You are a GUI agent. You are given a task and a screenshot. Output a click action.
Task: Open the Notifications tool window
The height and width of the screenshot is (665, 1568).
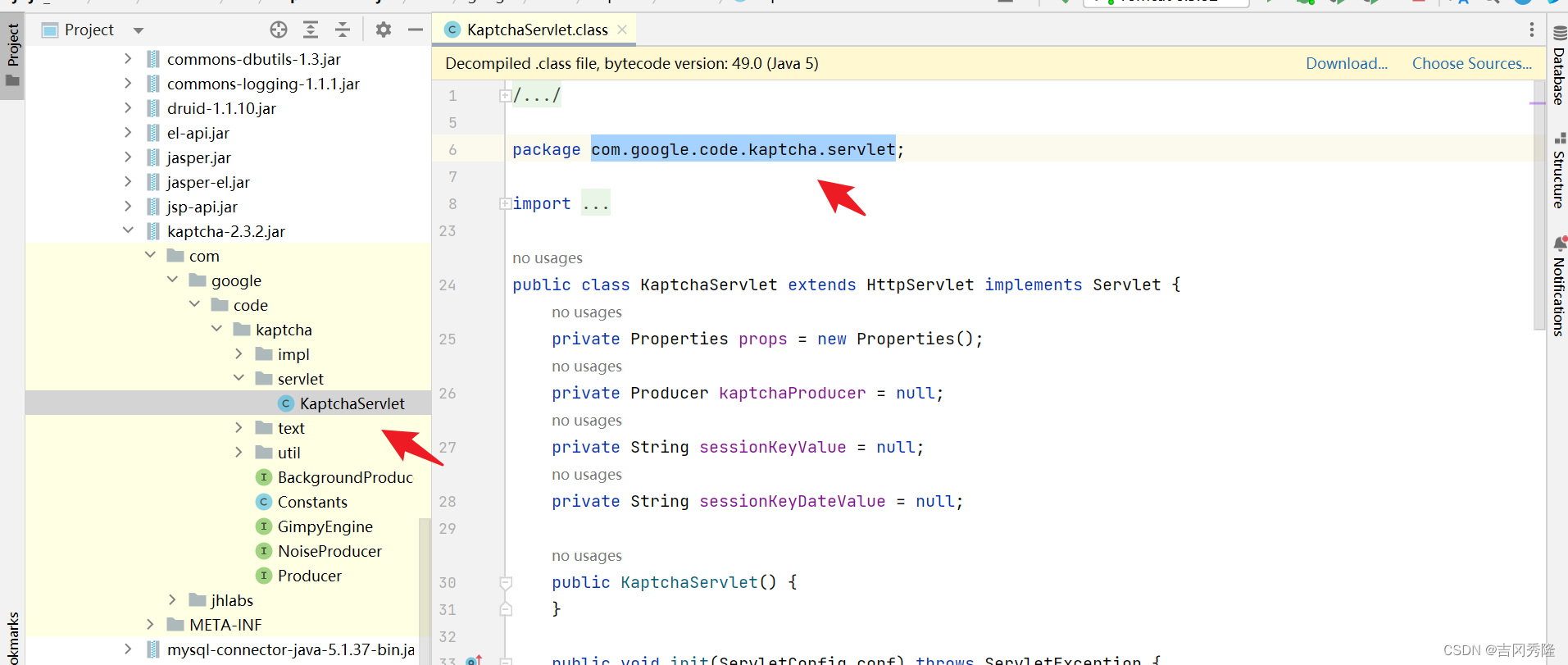(x=1558, y=286)
